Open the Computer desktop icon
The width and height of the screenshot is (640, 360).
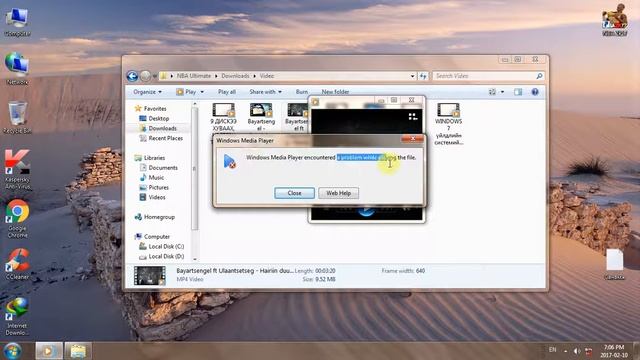click(x=17, y=22)
